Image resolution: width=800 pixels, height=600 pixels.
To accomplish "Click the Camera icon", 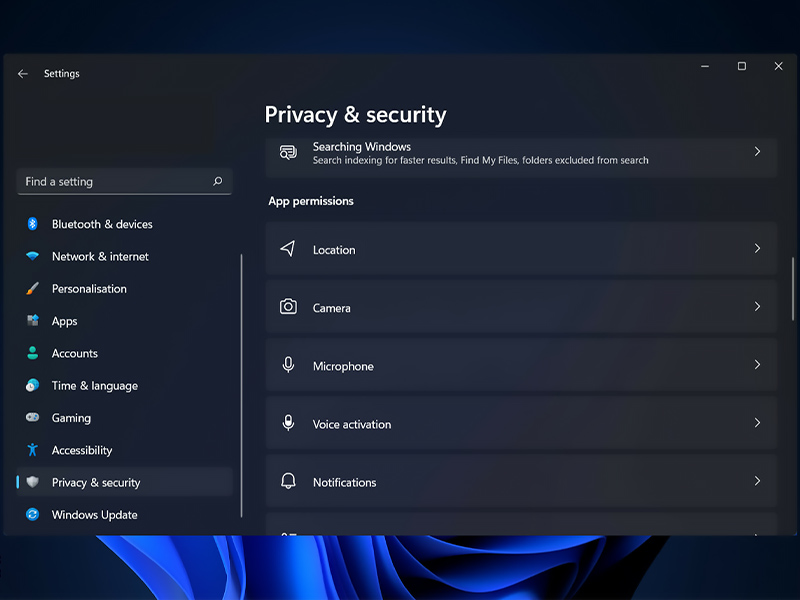I will pos(288,307).
